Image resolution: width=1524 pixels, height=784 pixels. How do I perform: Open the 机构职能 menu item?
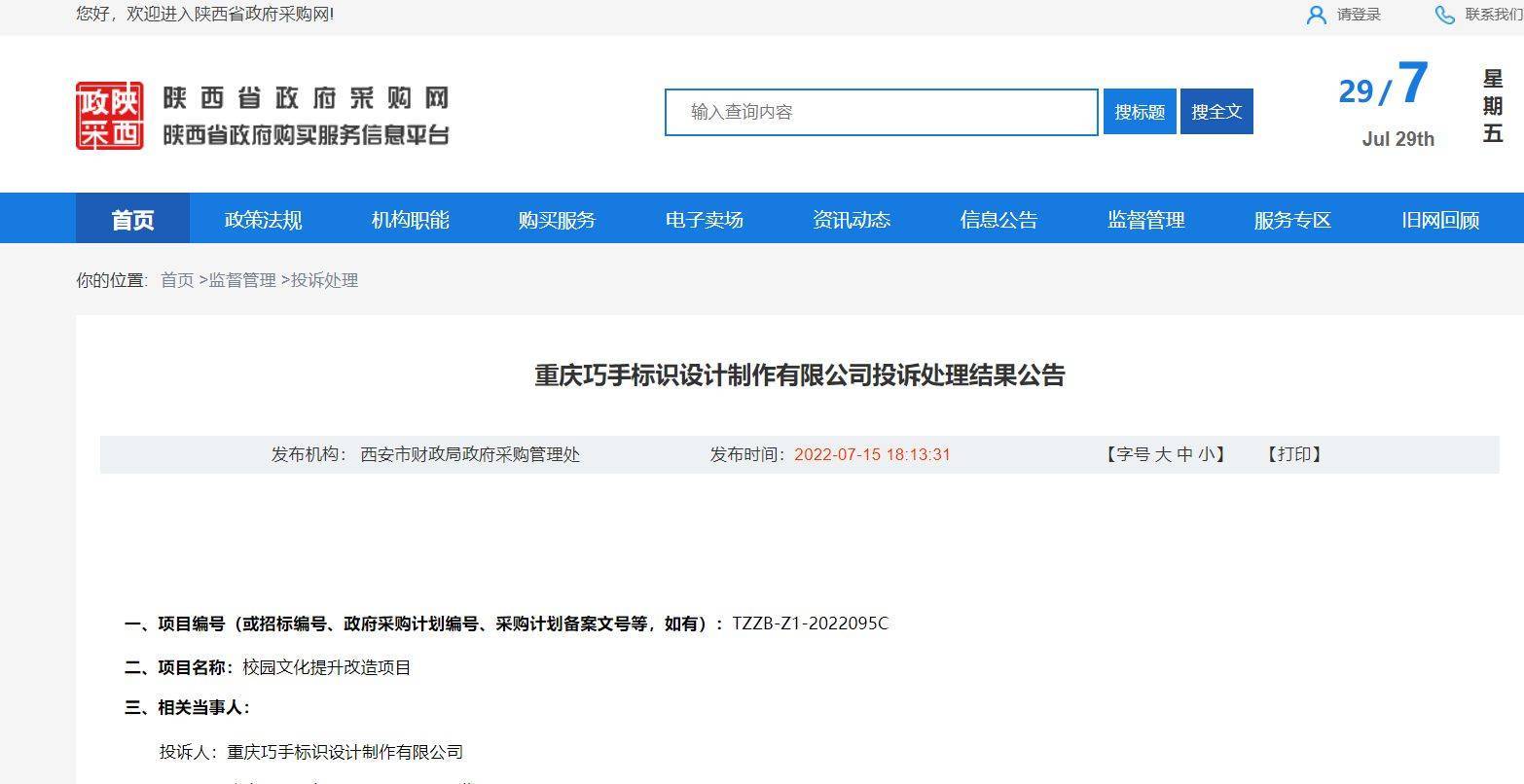[x=410, y=220]
